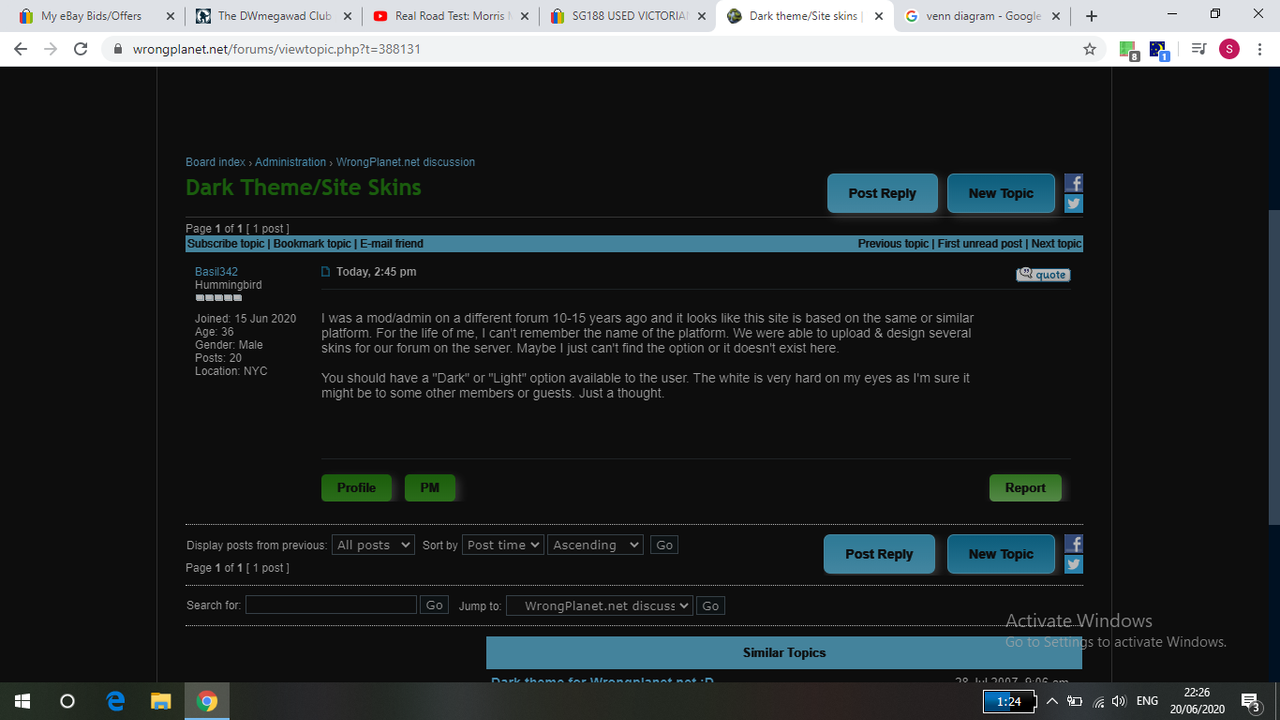The image size is (1280, 720).
Task: Go back with the browser back arrow
Action: coord(21,49)
